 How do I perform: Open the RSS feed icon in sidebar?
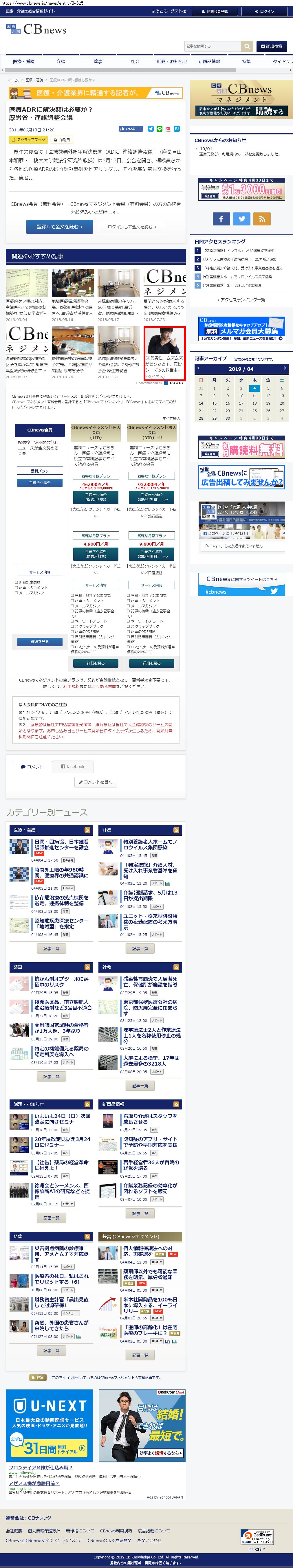(x=261, y=219)
